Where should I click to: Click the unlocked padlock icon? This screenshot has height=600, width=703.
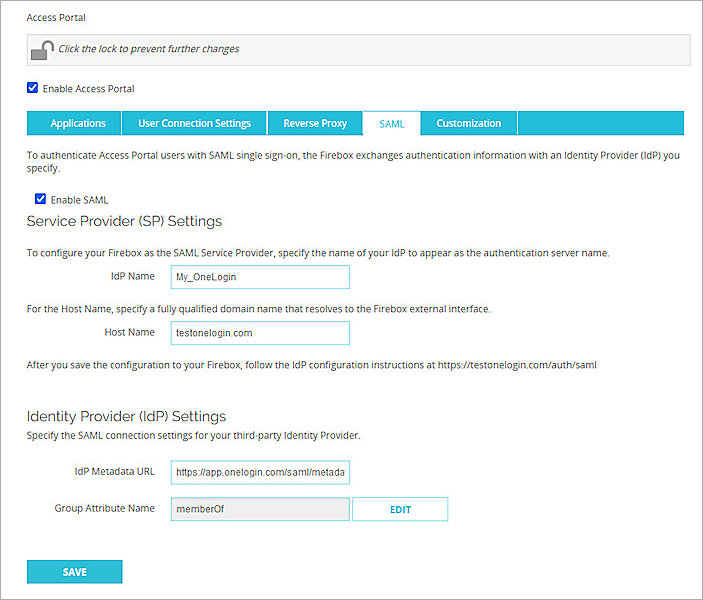[x=42, y=50]
